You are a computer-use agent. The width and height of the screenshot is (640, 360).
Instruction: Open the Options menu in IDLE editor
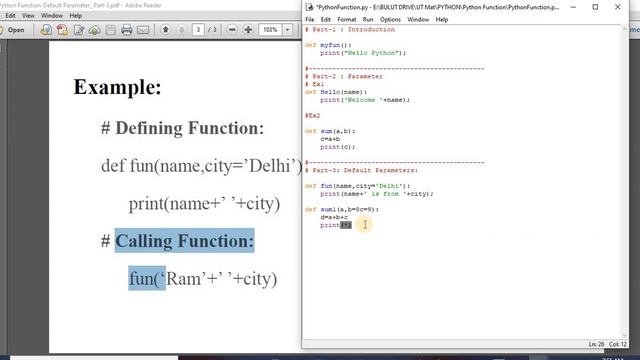pos(390,20)
